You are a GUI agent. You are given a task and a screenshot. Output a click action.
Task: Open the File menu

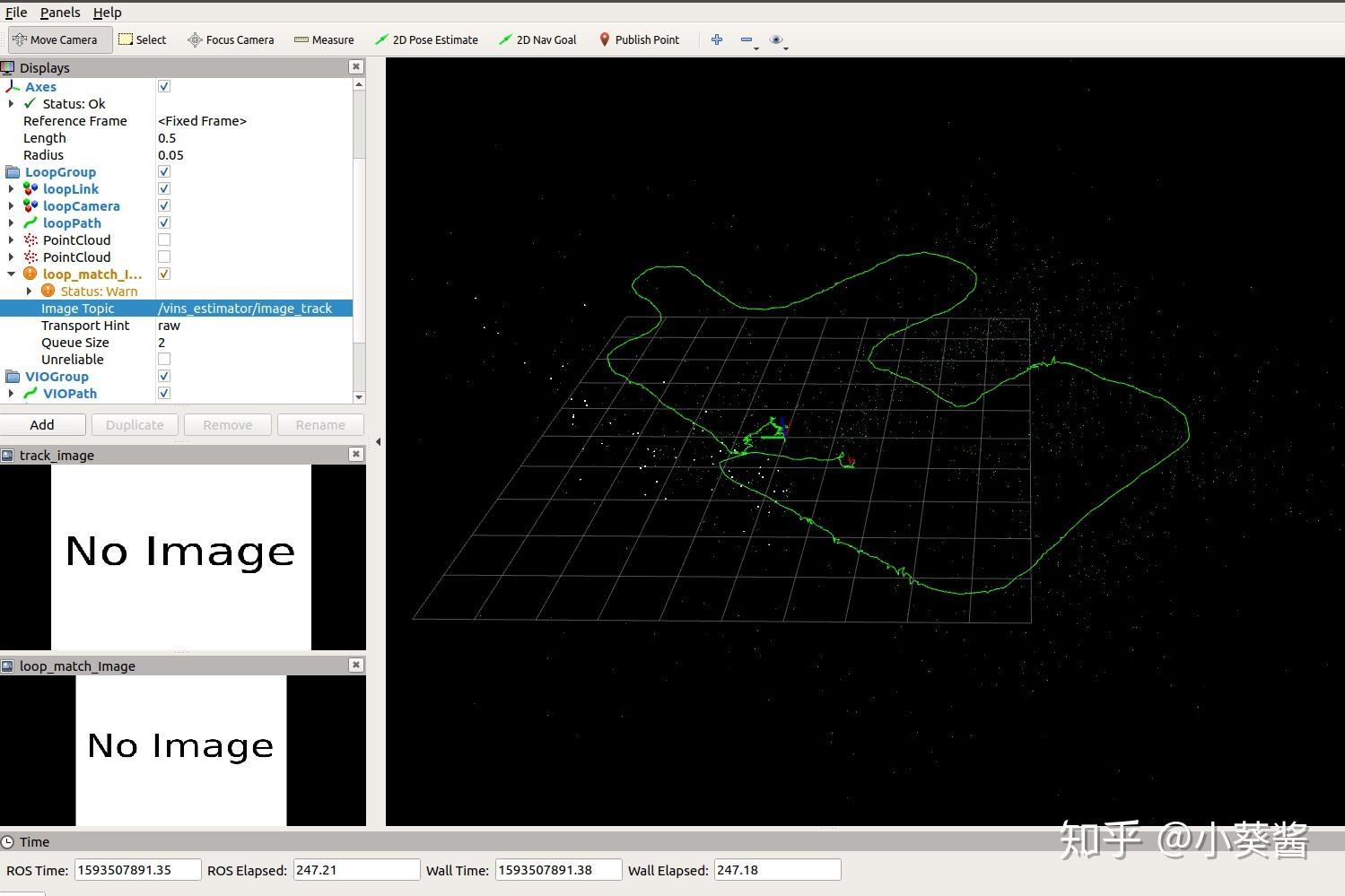coord(16,13)
